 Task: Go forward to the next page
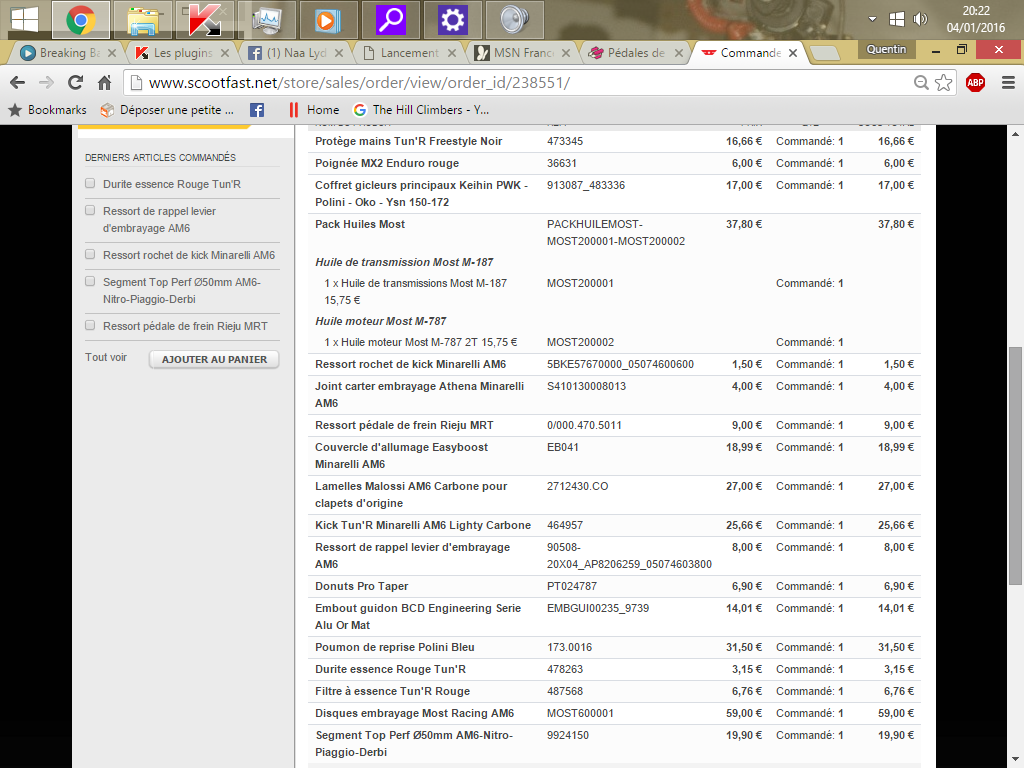click(x=46, y=82)
